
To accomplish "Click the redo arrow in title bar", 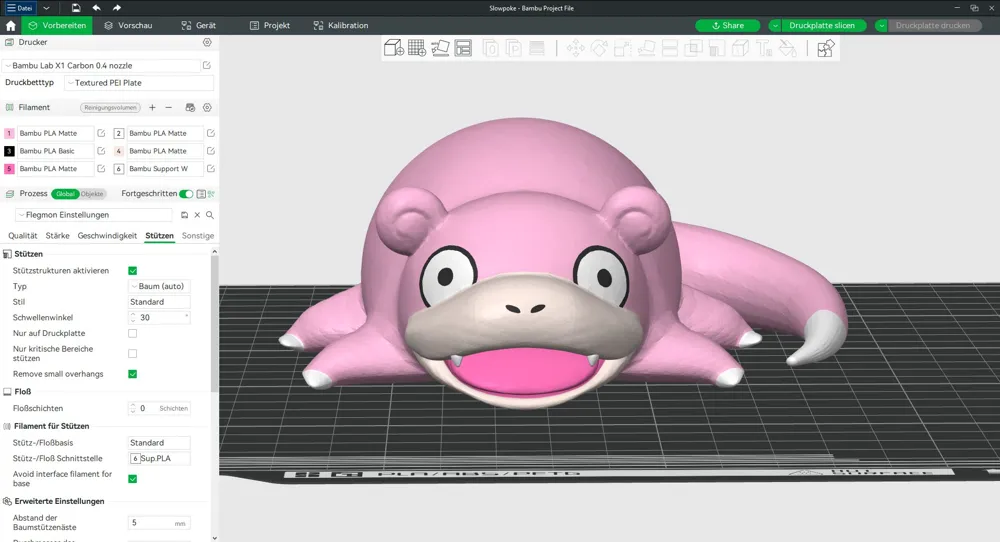I will (117, 8).
